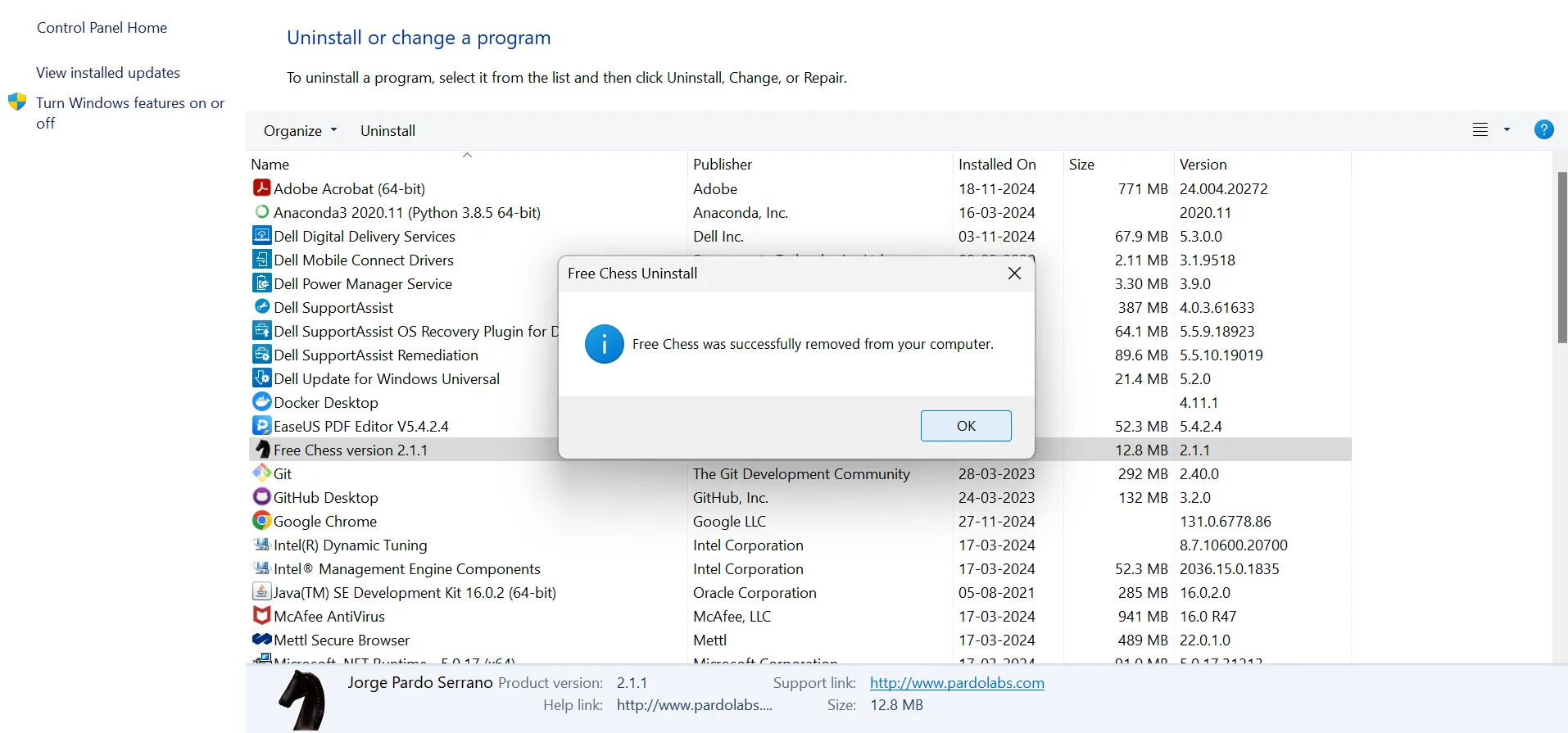Image resolution: width=1568 pixels, height=733 pixels.
Task: Open Turn Windows features on or off
Action: pyautogui.click(x=130, y=112)
